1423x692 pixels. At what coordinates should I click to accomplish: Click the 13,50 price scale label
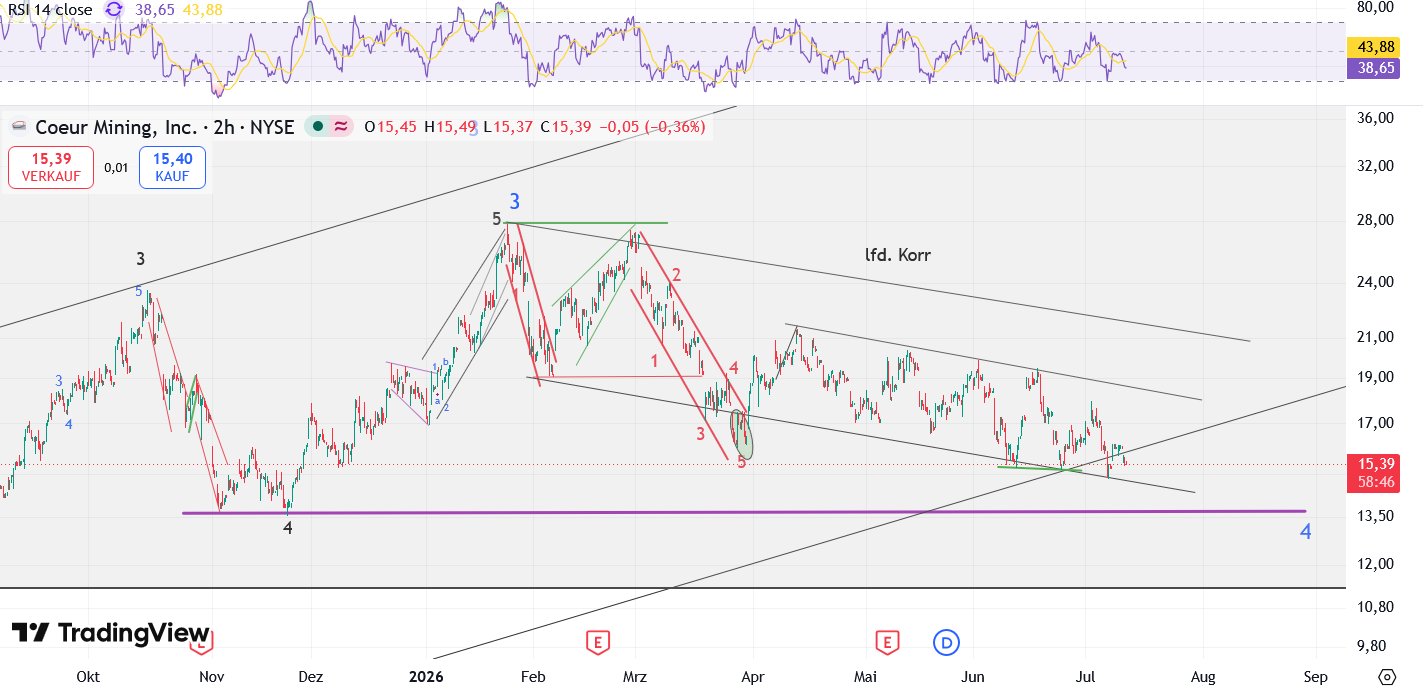click(1376, 516)
